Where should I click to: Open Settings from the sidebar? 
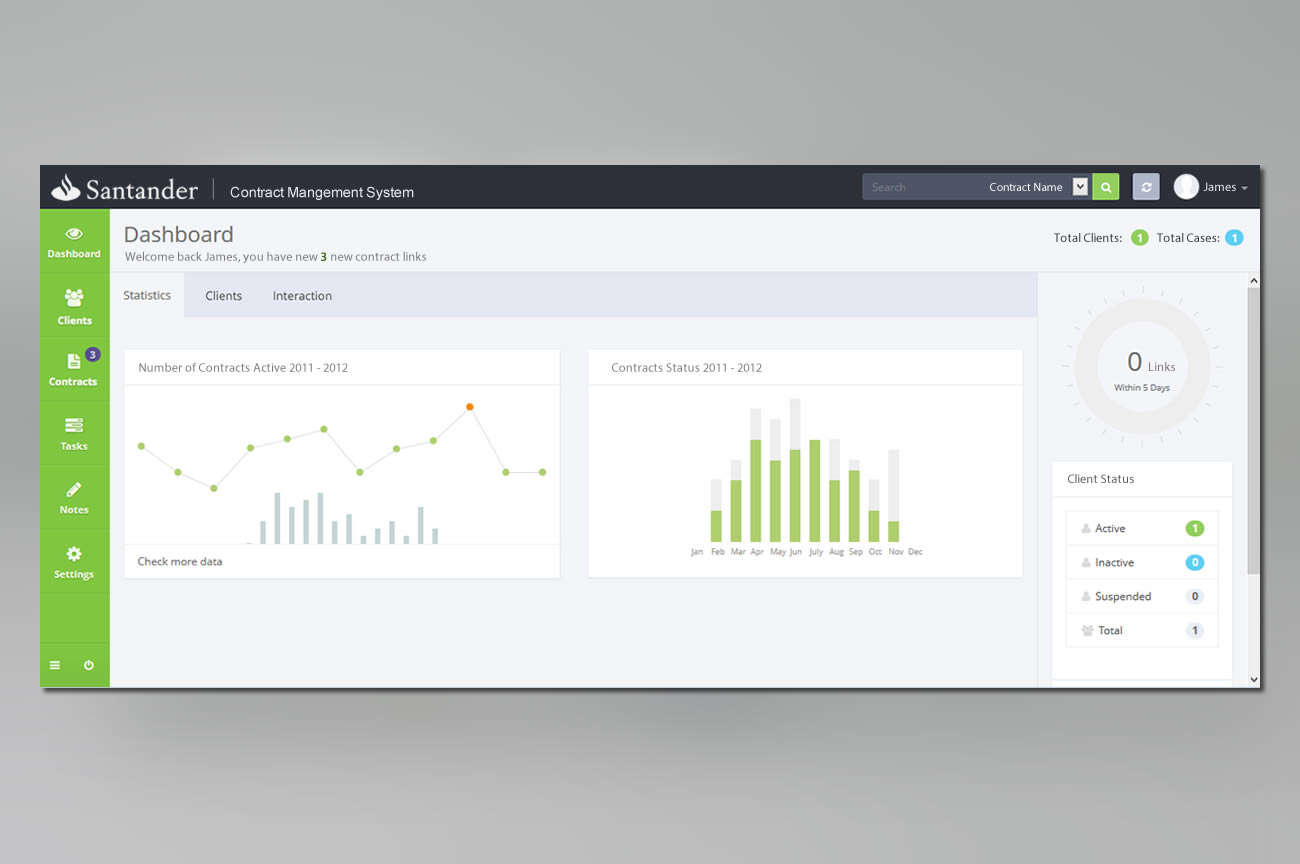[x=74, y=561]
